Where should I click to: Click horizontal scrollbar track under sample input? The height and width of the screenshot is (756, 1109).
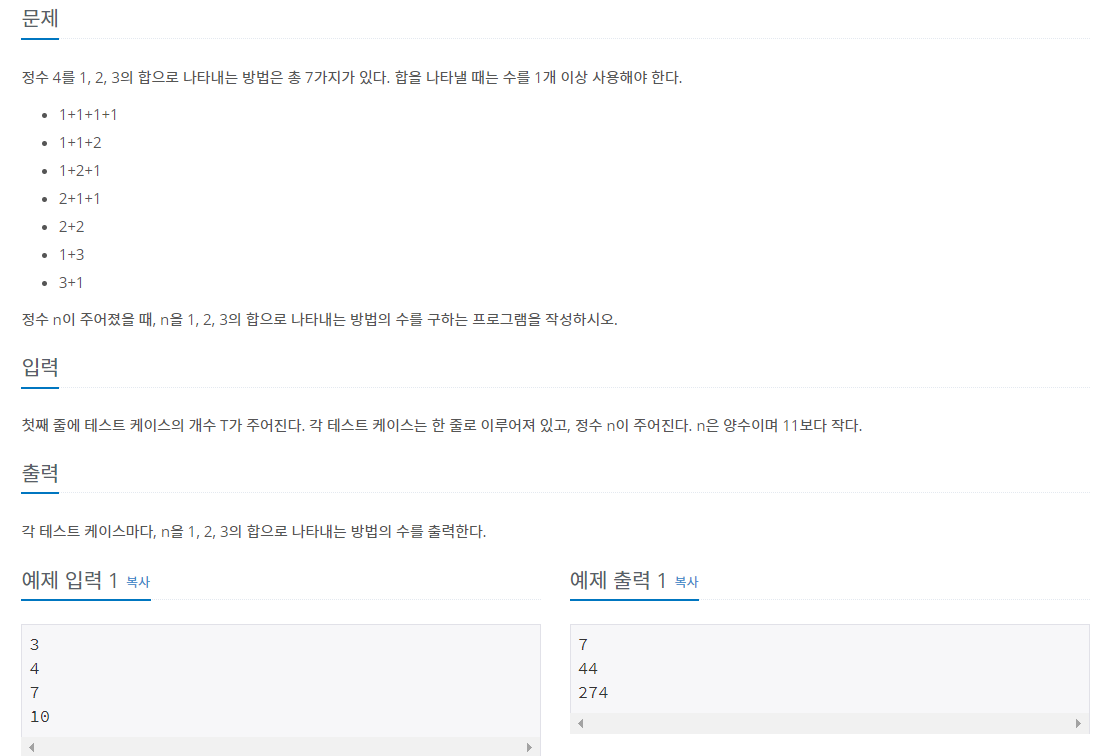coord(280,747)
